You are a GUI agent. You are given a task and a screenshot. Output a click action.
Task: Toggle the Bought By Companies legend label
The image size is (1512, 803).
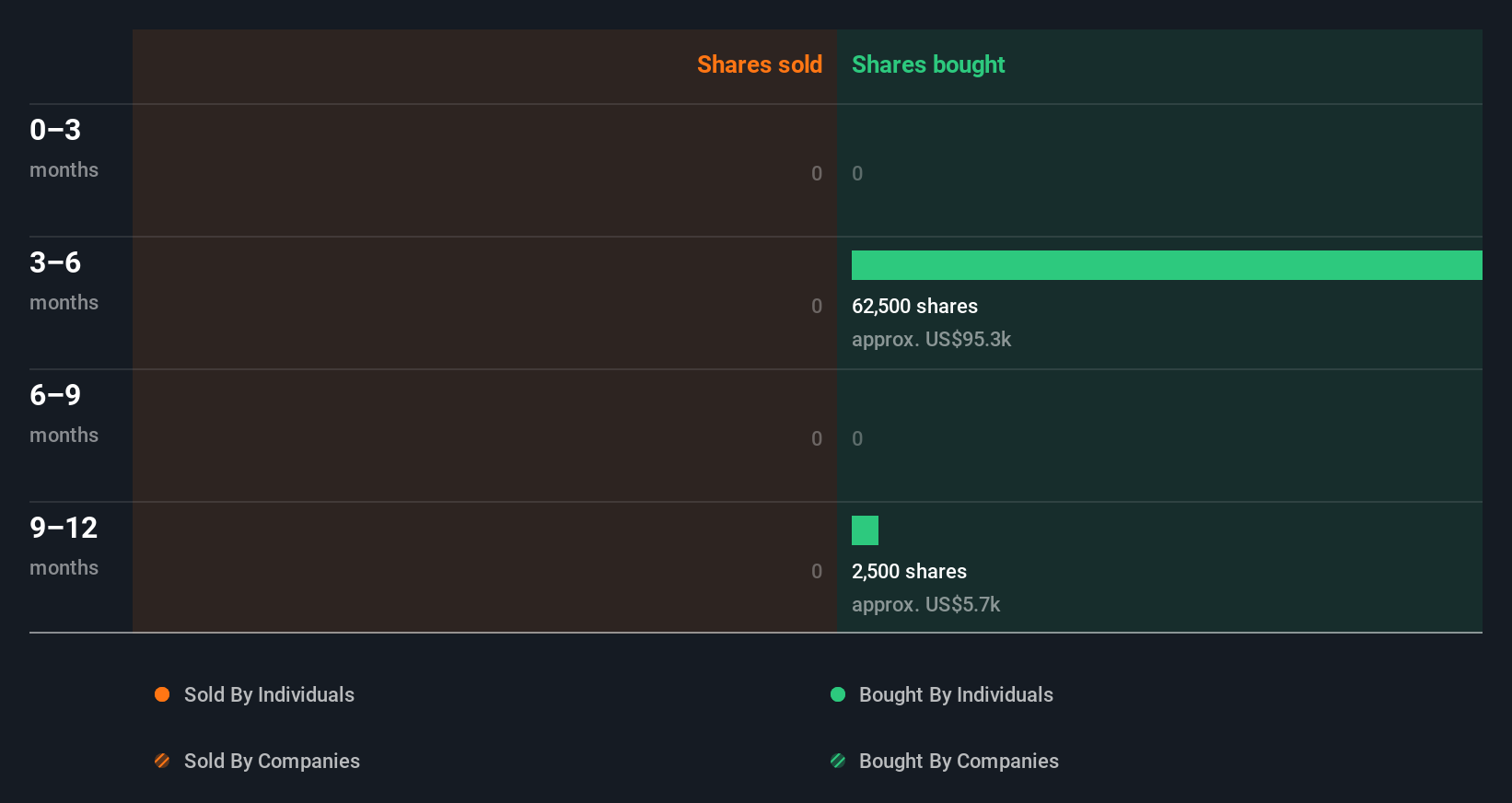click(x=959, y=761)
